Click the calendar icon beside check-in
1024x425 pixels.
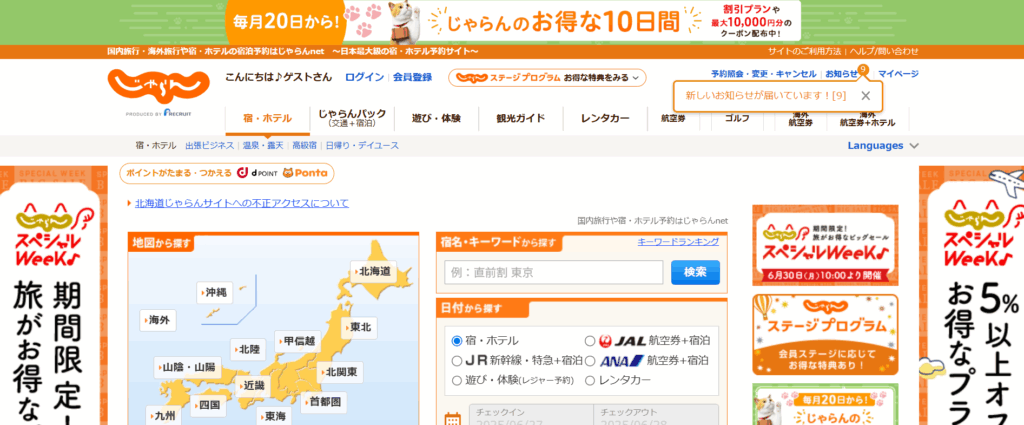click(453, 418)
